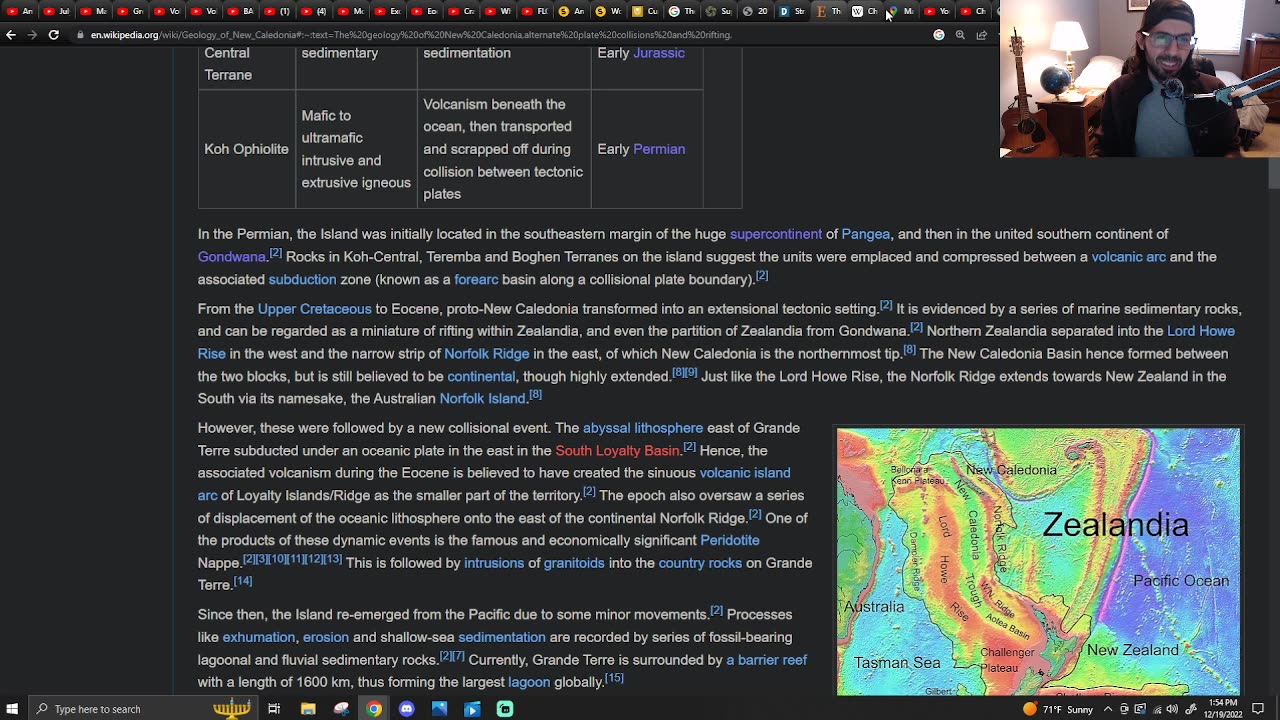Click the Google icon in address bar
This screenshot has height=720, width=1280.
pyautogui.click(x=939, y=35)
